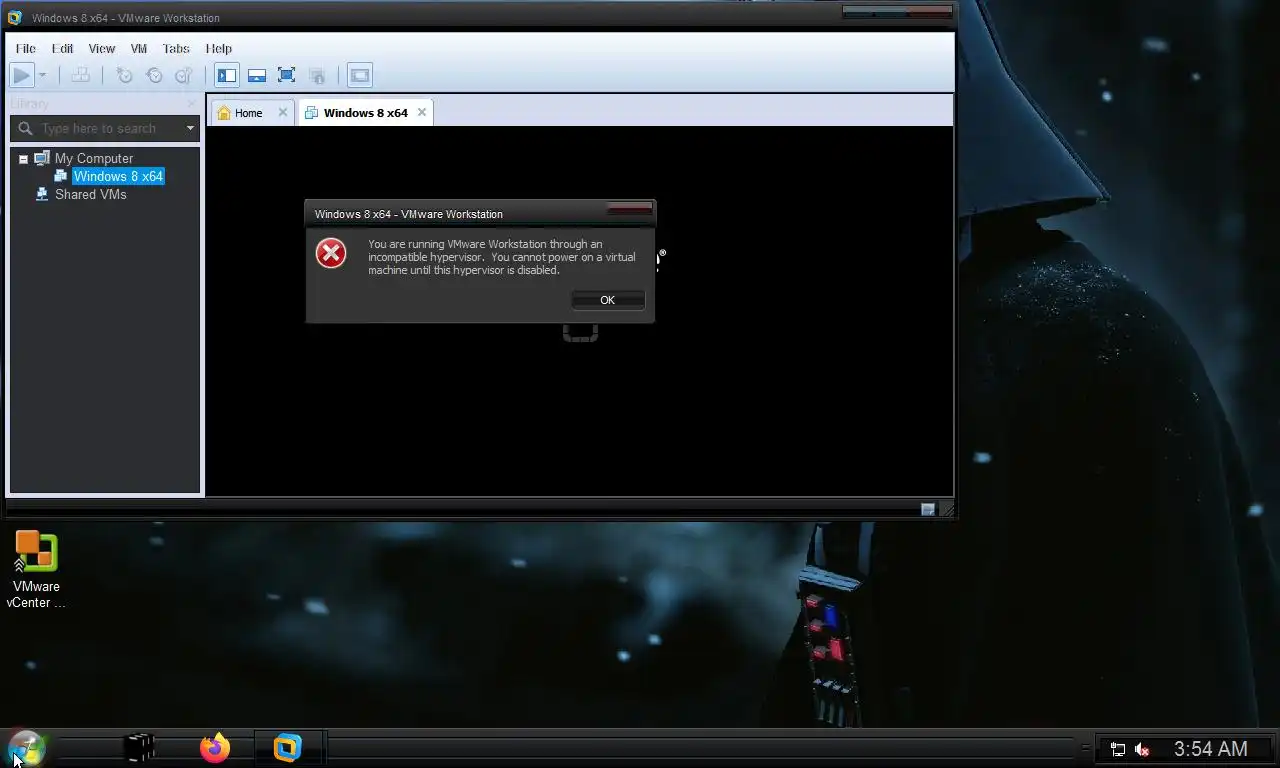This screenshot has width=1280, height=768.
Task: Open the library search filter dropdown
Action: (190, 129)
